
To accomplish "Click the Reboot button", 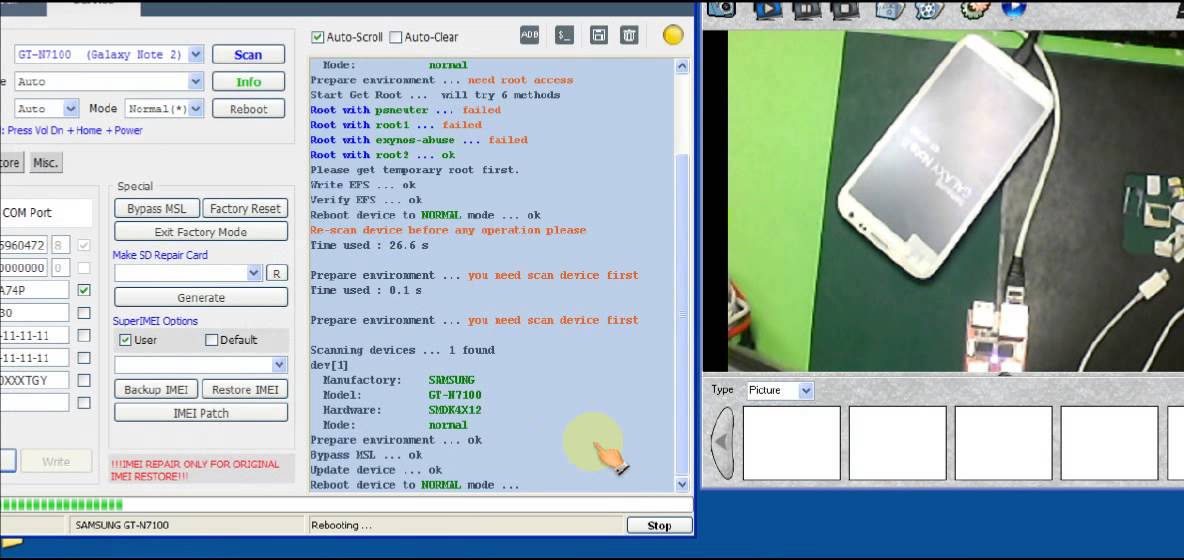I will click(248, 109).
